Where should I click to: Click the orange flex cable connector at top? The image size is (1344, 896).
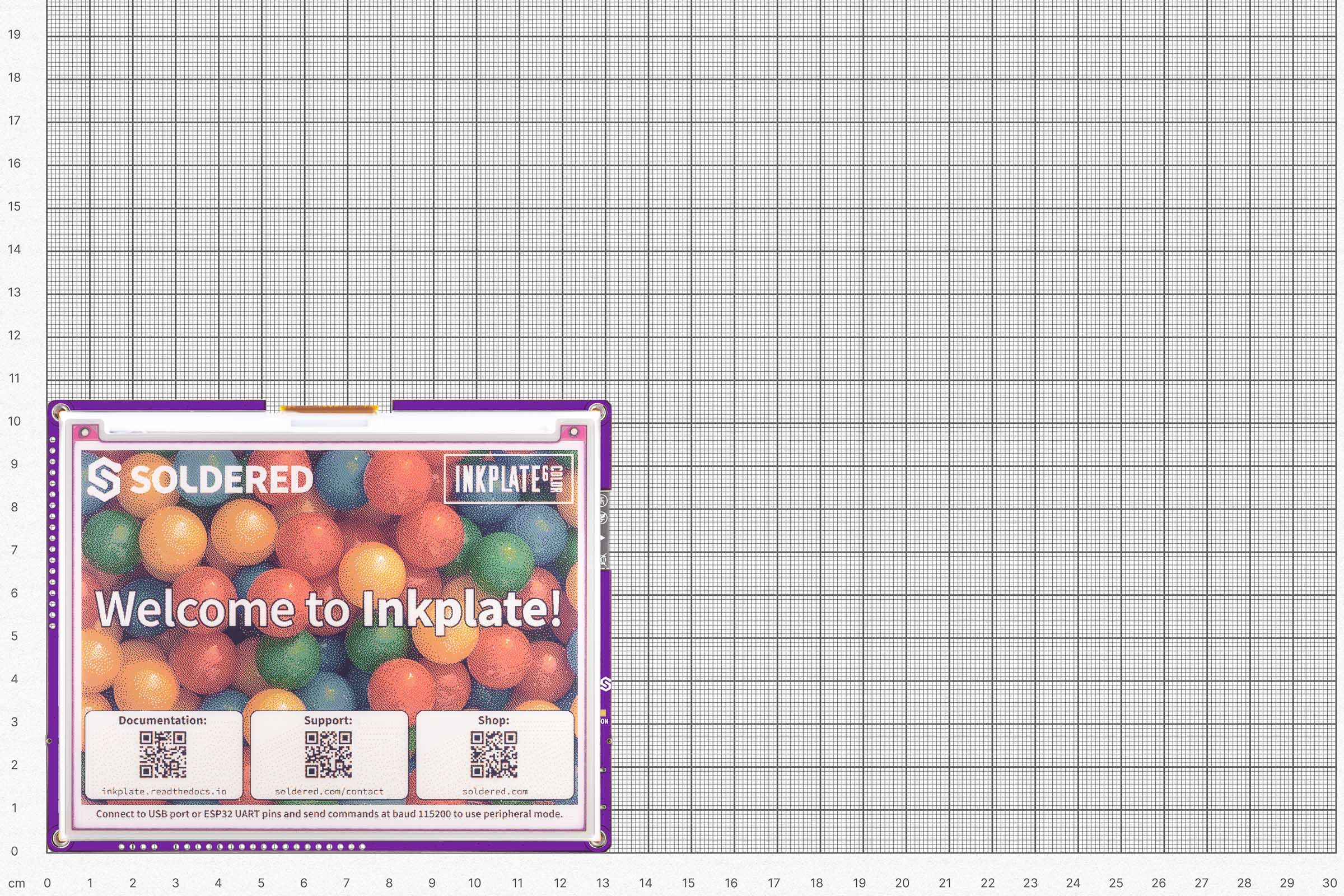[329, 409]
